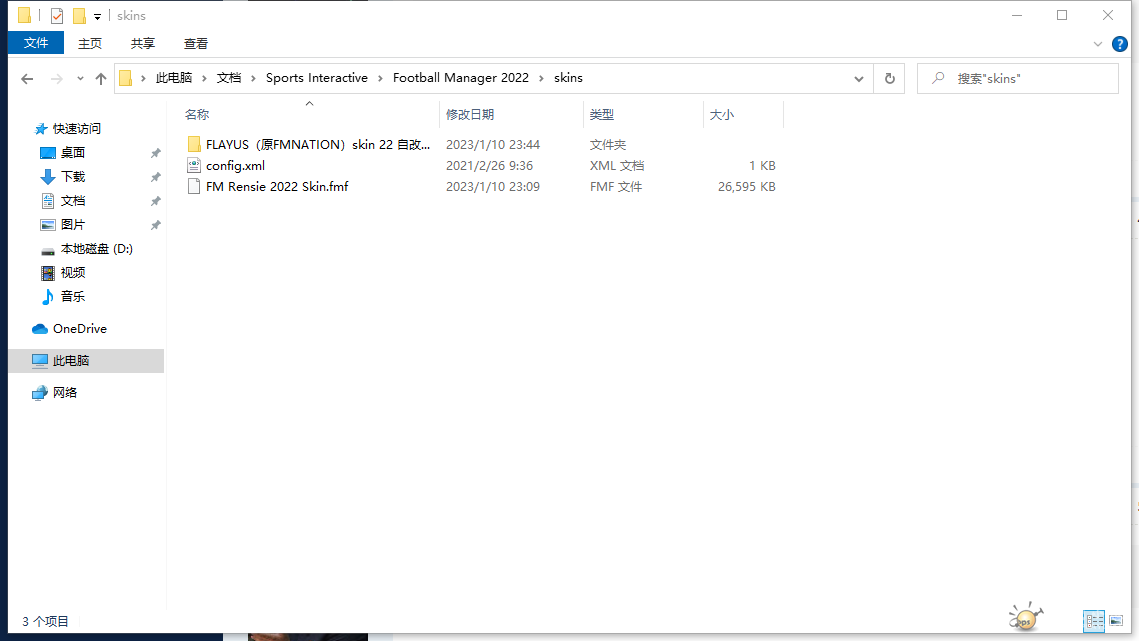Click the magnifier icon in search box
Viewport: 1139px width, 641px height.
click(x=939, y=78)
